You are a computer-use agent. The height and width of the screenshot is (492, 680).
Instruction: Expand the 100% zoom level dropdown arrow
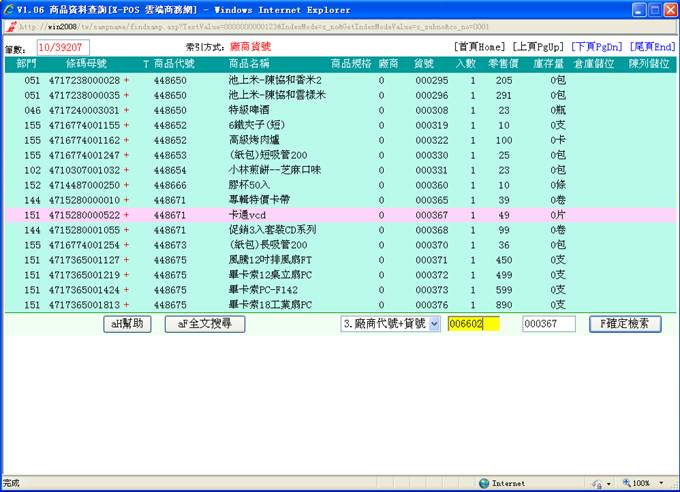click(662, 483)
